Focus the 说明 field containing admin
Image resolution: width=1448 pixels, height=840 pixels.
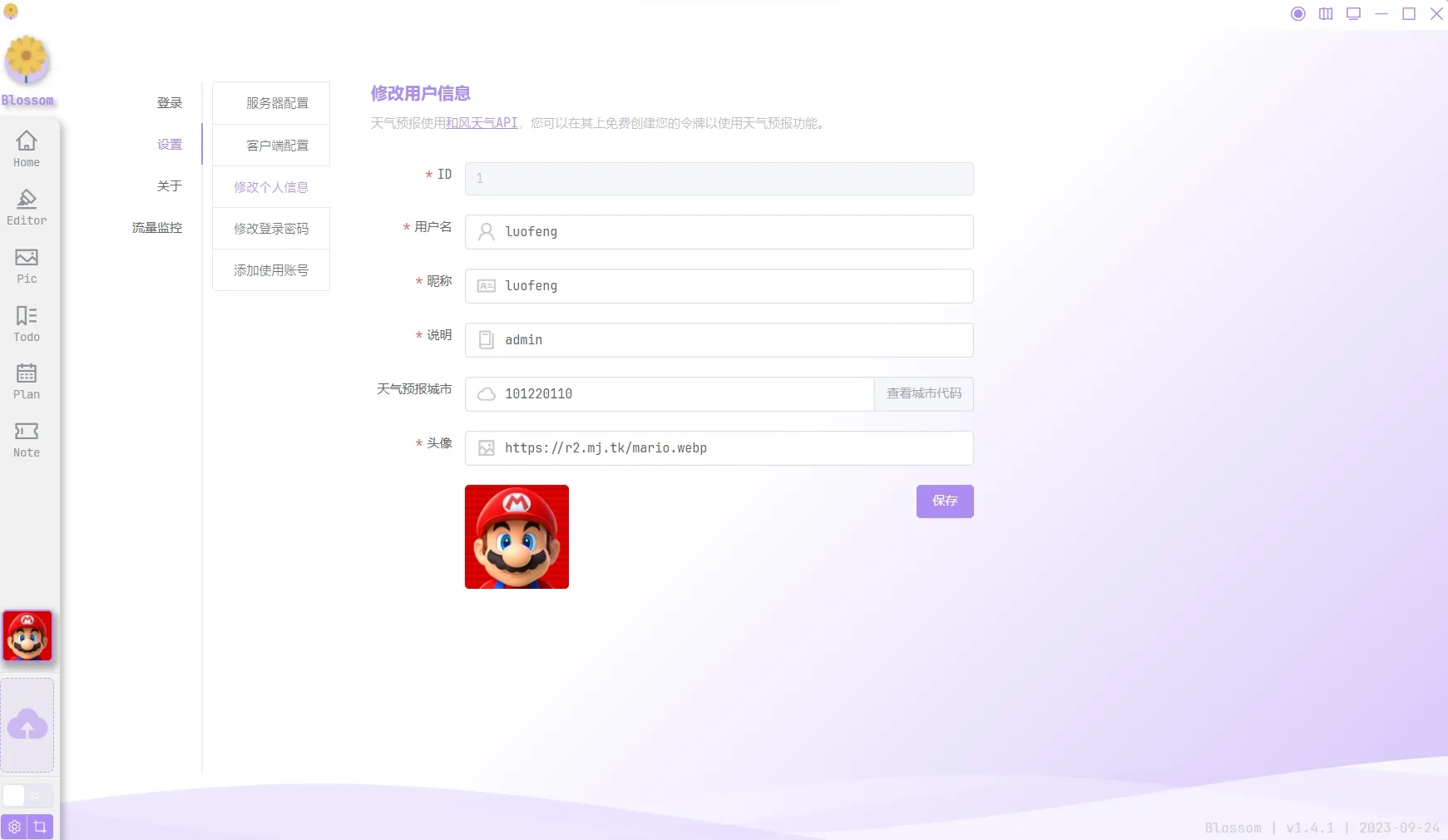click(x=719, y=340)
